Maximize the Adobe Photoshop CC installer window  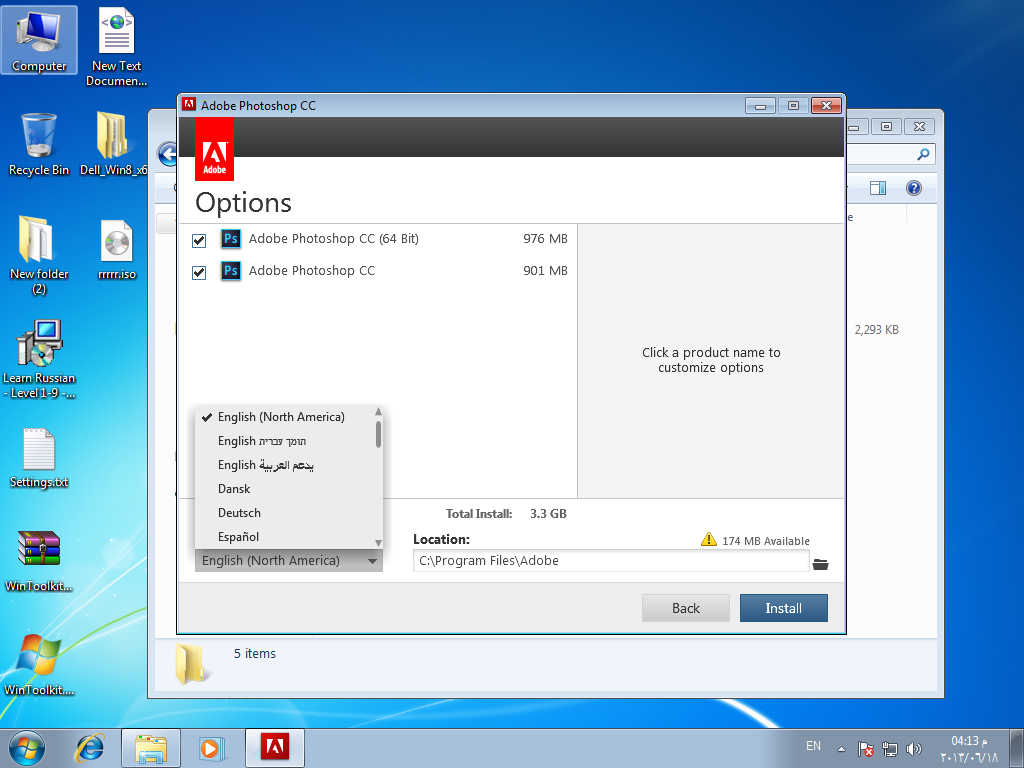click(793, 106)
